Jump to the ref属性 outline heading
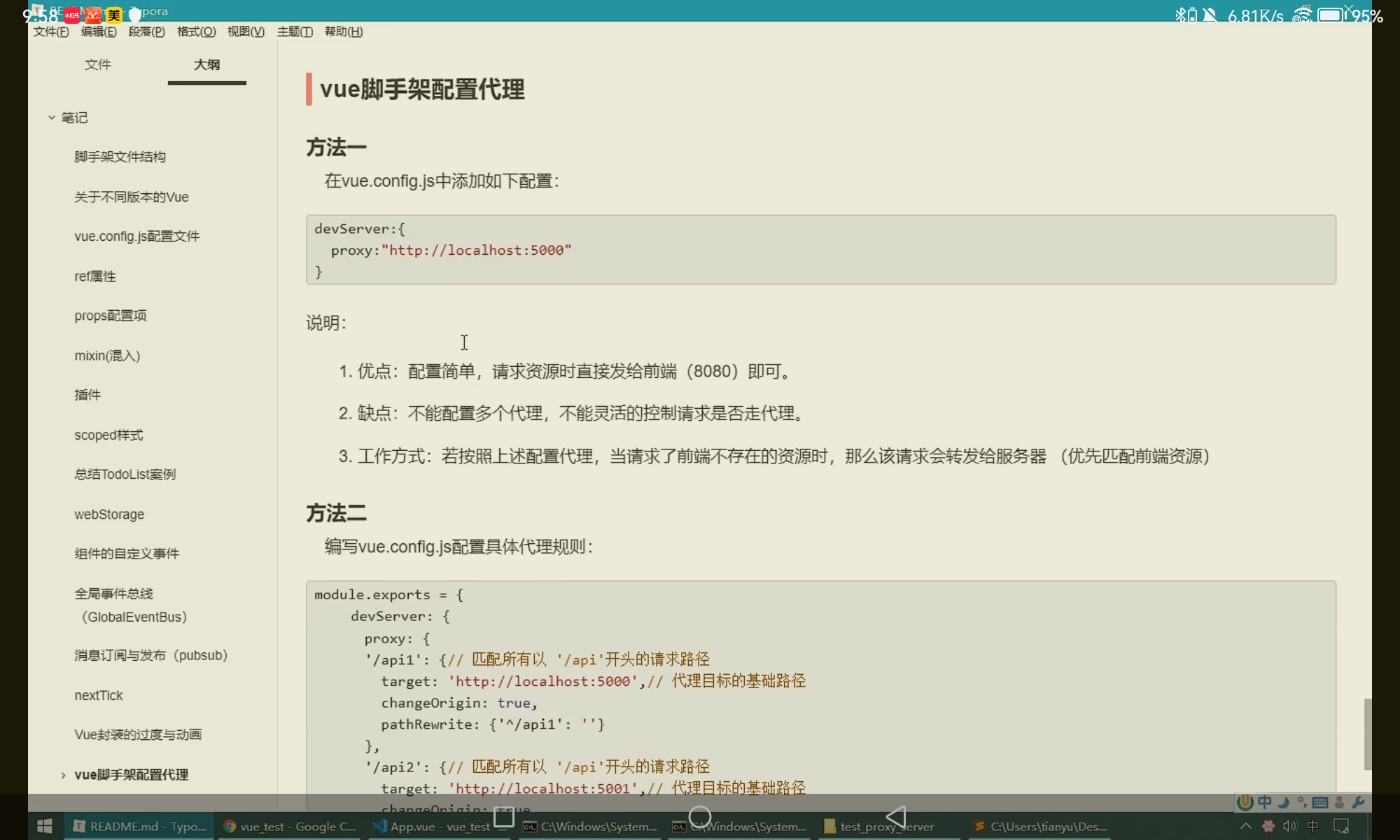The width and height of the screenshot is (1400, 840). click(x=95, y=276)
